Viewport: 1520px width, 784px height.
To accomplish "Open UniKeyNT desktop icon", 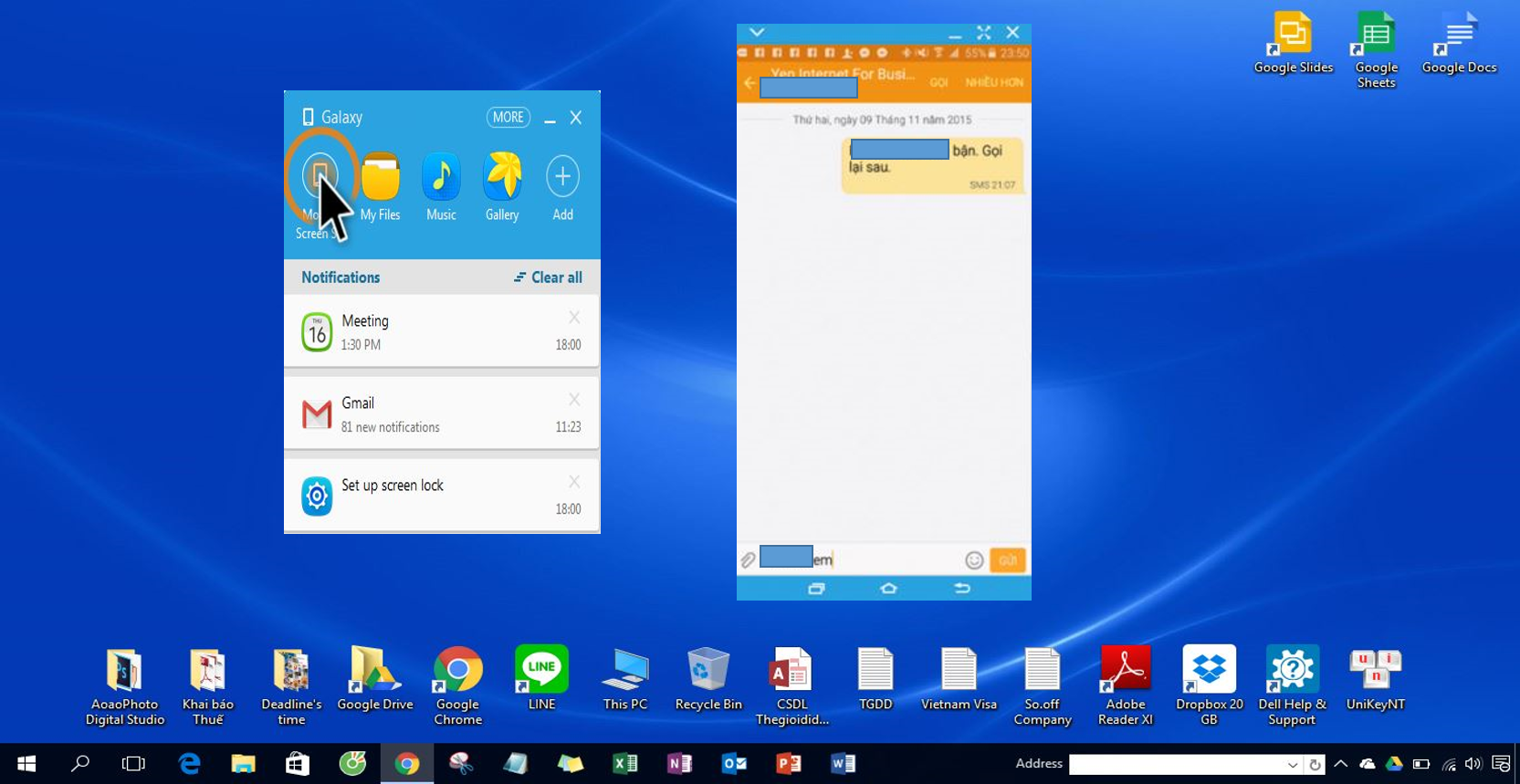I will pos(1376,679).
